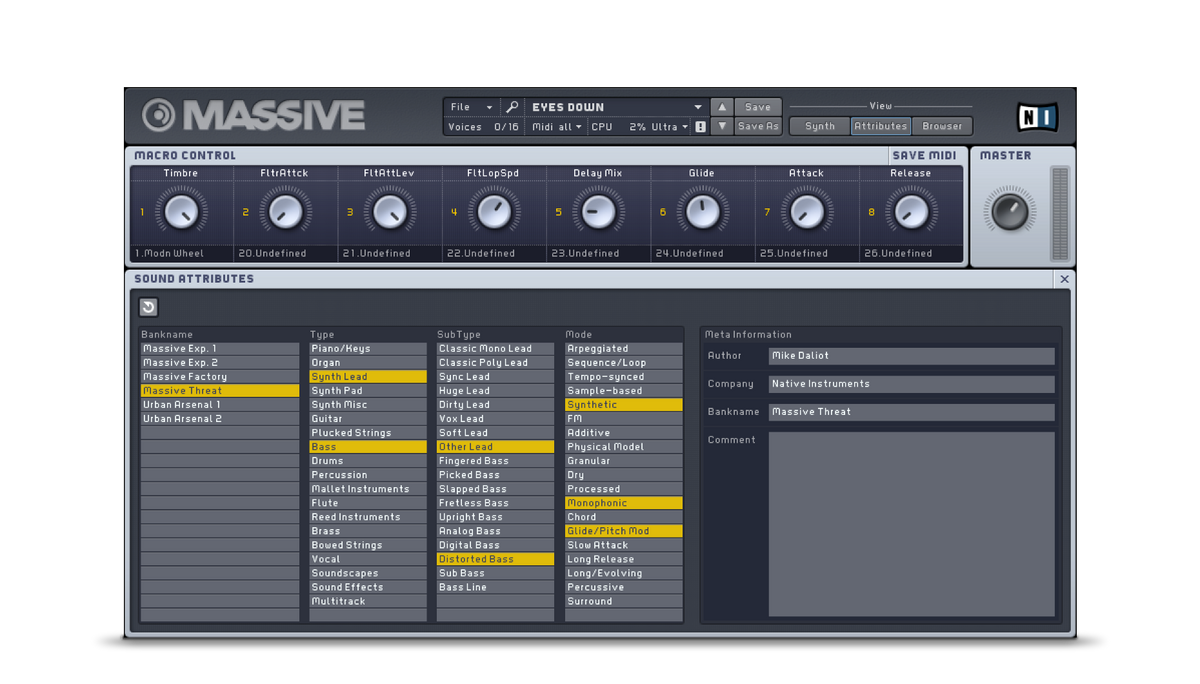The width and height of the screenshot is (1200, 684).
Task: Select Long/Evolving mode
Action: pos(624,573)
